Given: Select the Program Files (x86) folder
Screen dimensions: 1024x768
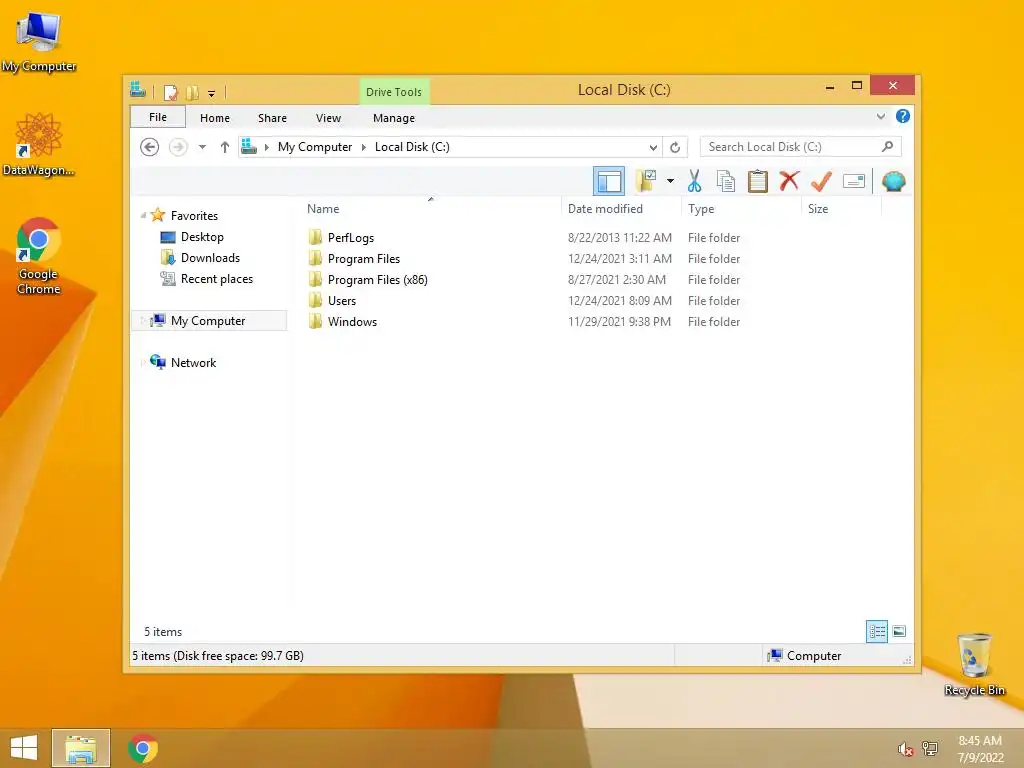Looking at the screenshot, I should coord(377,280).
